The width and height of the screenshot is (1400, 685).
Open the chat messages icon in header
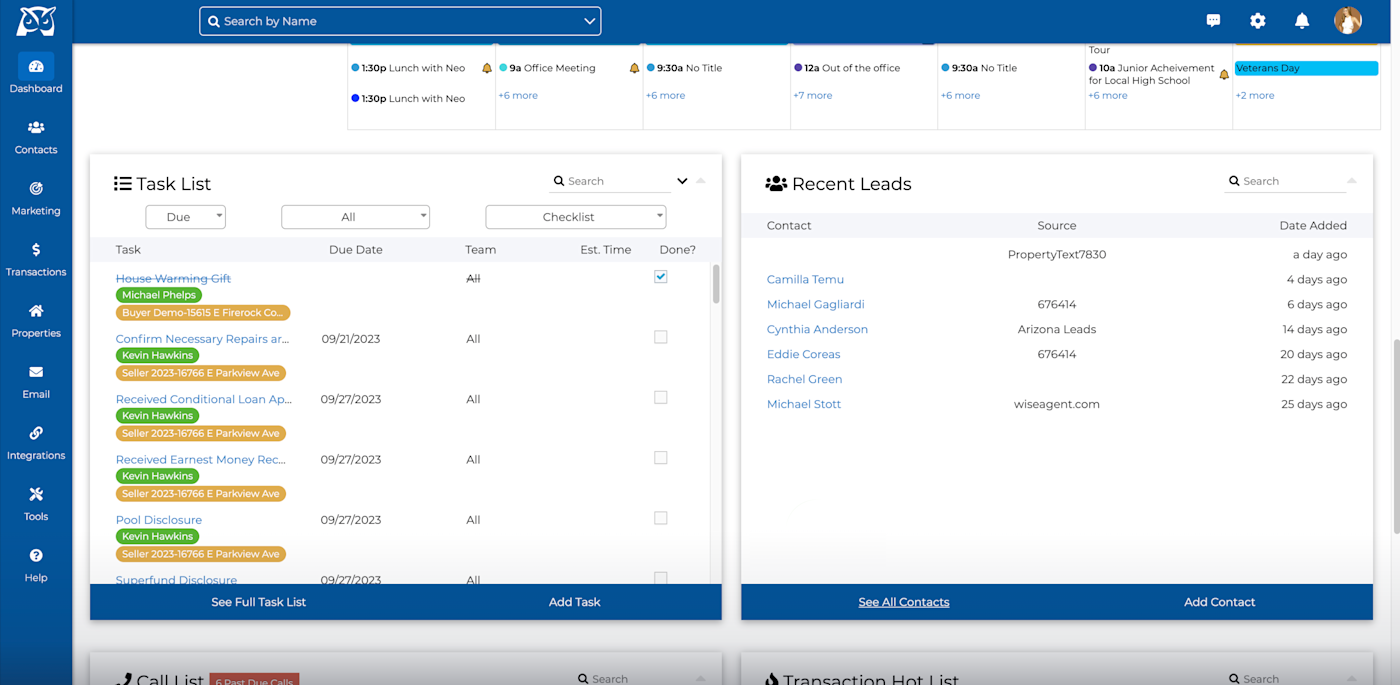1213,20
